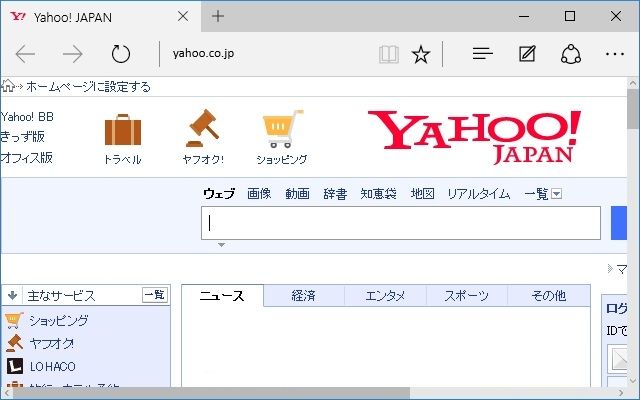
Task: Click the ショッピング cart icon at top
Action: tap(282, 129)
